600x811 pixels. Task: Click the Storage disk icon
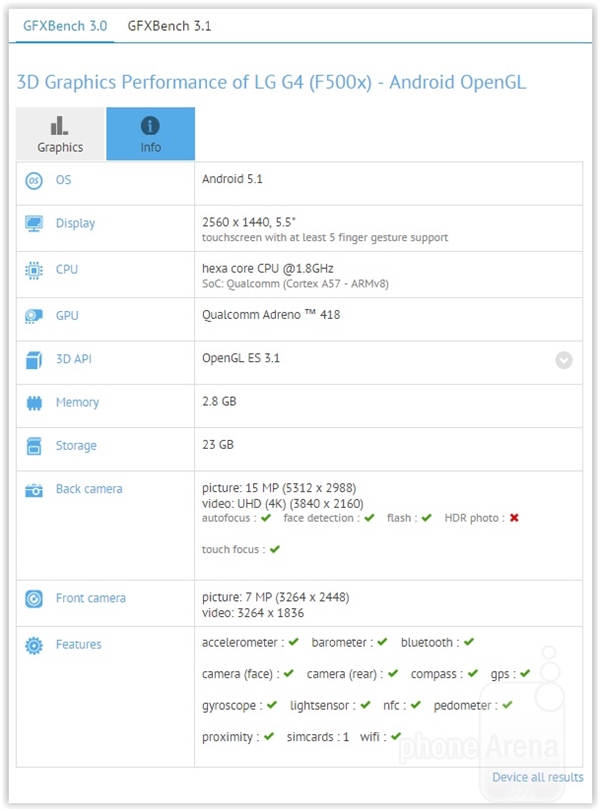34,446
